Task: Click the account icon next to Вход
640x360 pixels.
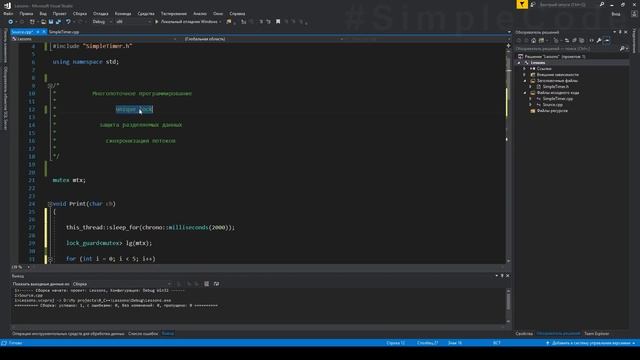Action: click(634, 14)
